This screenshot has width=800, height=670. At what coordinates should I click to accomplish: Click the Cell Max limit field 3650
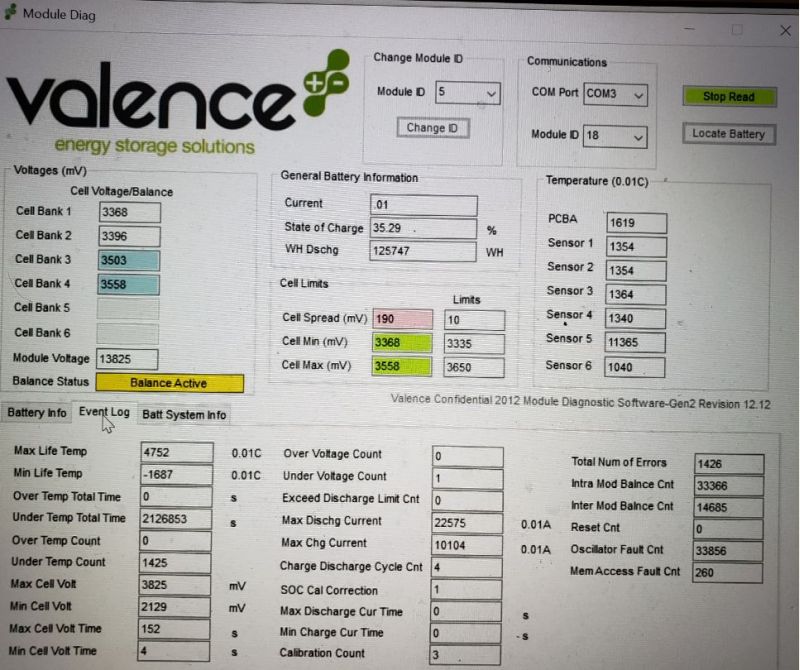coord(474,367)
